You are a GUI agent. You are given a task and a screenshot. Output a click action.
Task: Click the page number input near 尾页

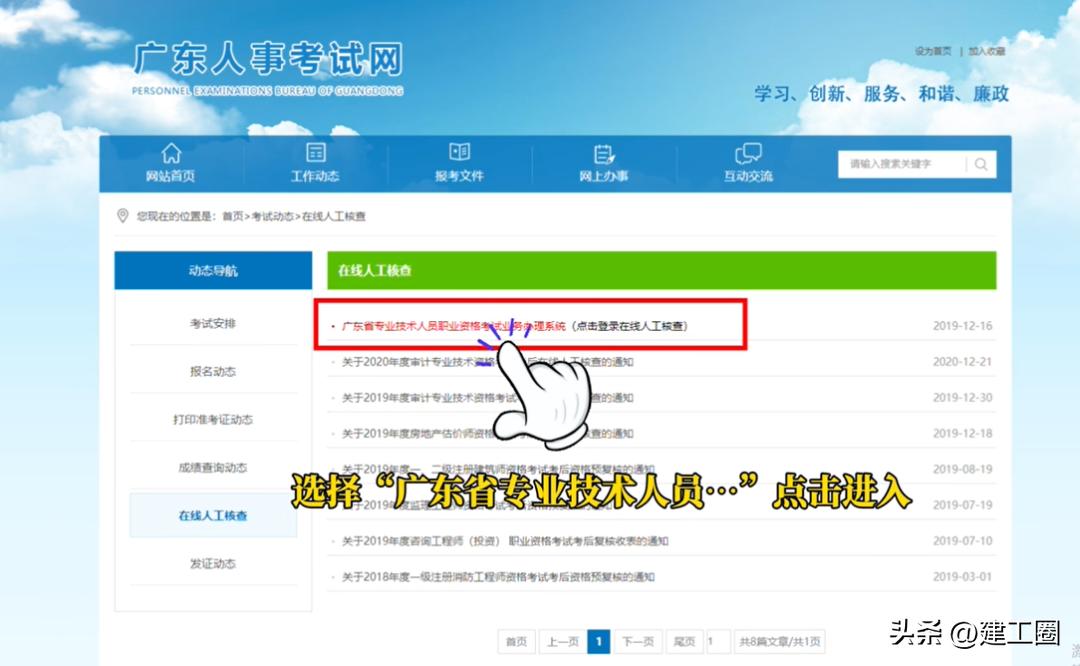click(x=717, y=642)
